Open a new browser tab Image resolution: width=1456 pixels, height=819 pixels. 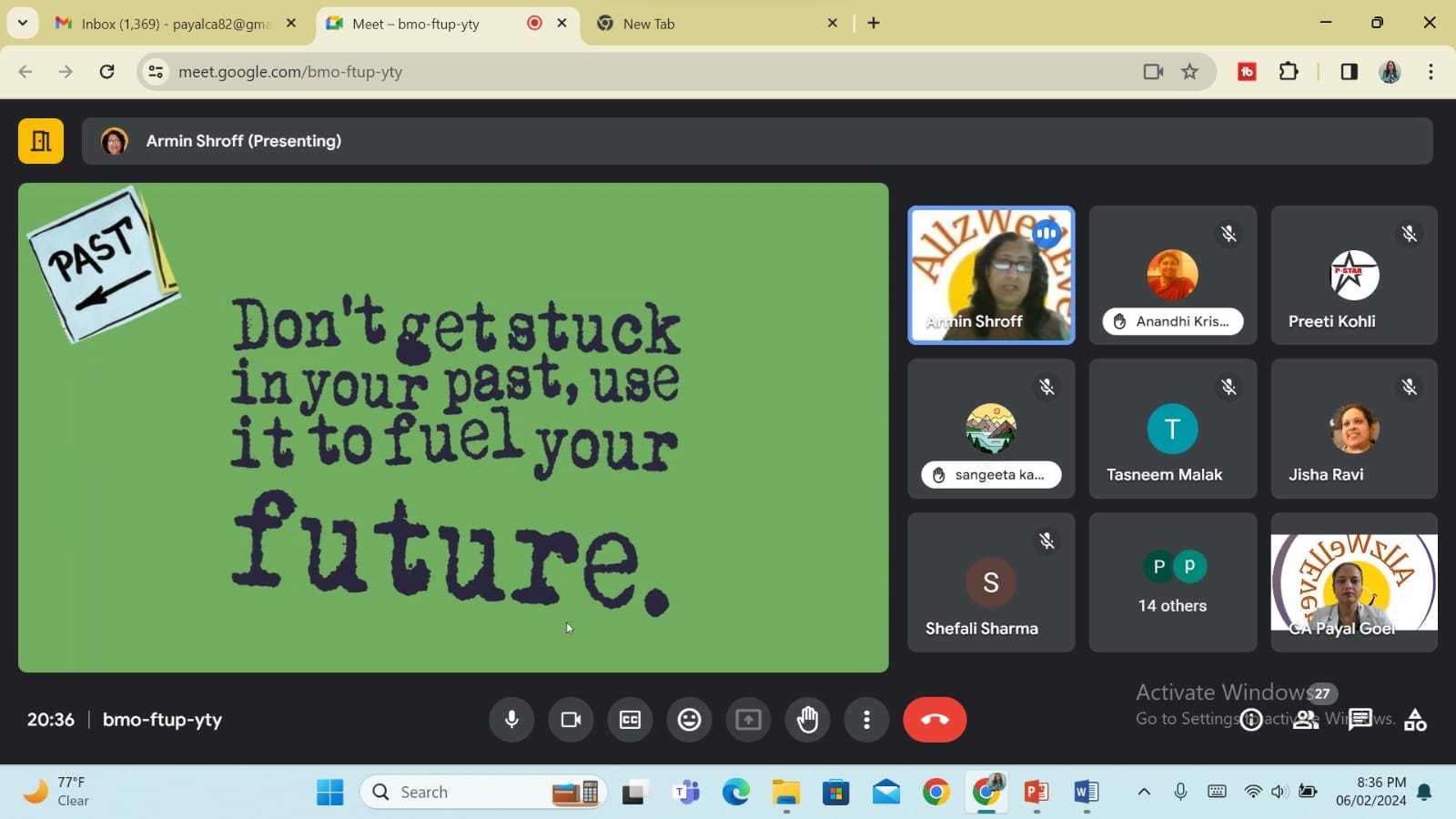click(874, 23)
